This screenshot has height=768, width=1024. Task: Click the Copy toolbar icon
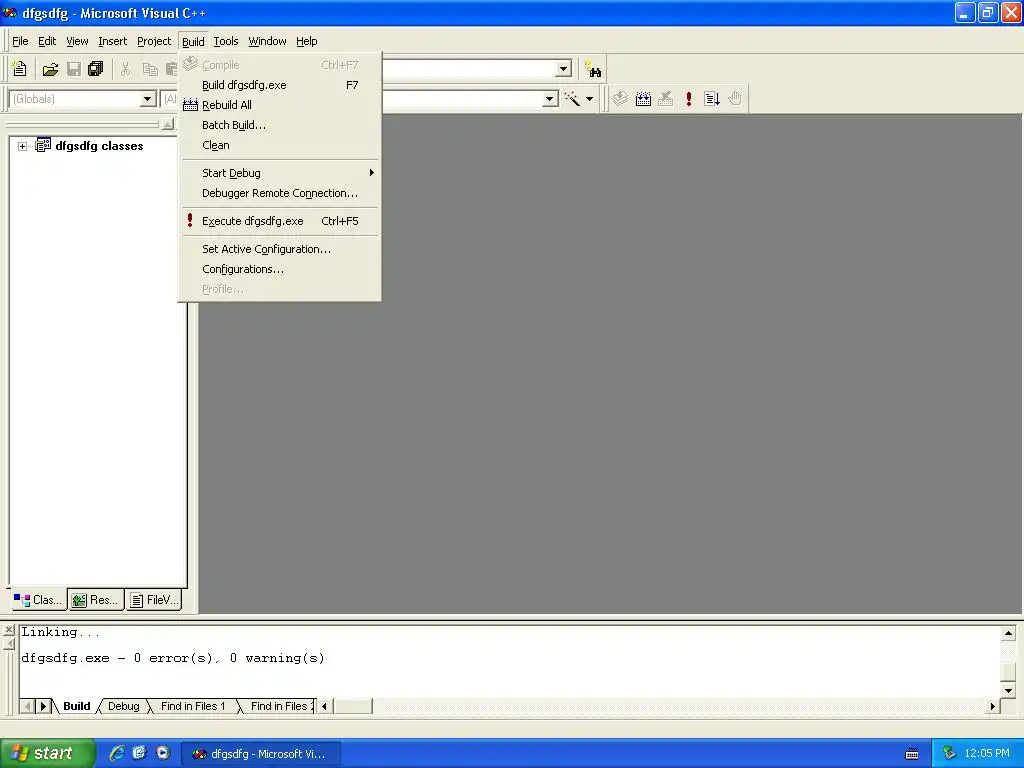pyautogui.click(x=150, y=69)
